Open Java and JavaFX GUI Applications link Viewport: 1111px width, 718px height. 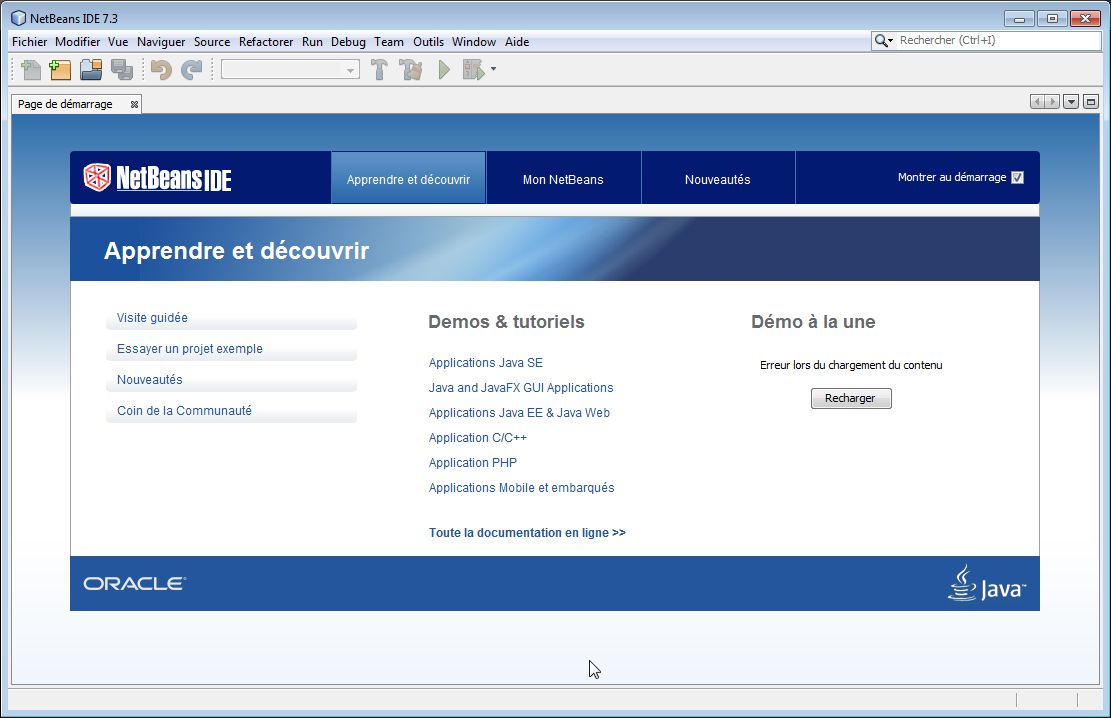pos(521,388)
